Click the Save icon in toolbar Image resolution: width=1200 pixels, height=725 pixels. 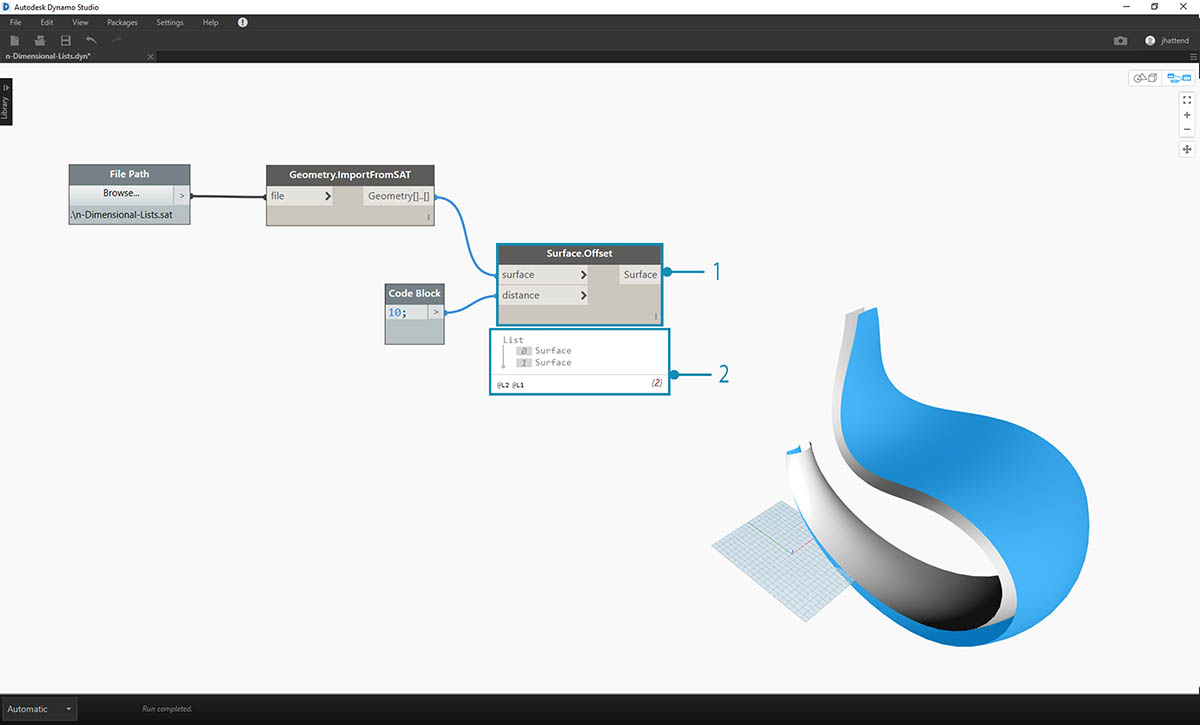(x=66, y=41)
